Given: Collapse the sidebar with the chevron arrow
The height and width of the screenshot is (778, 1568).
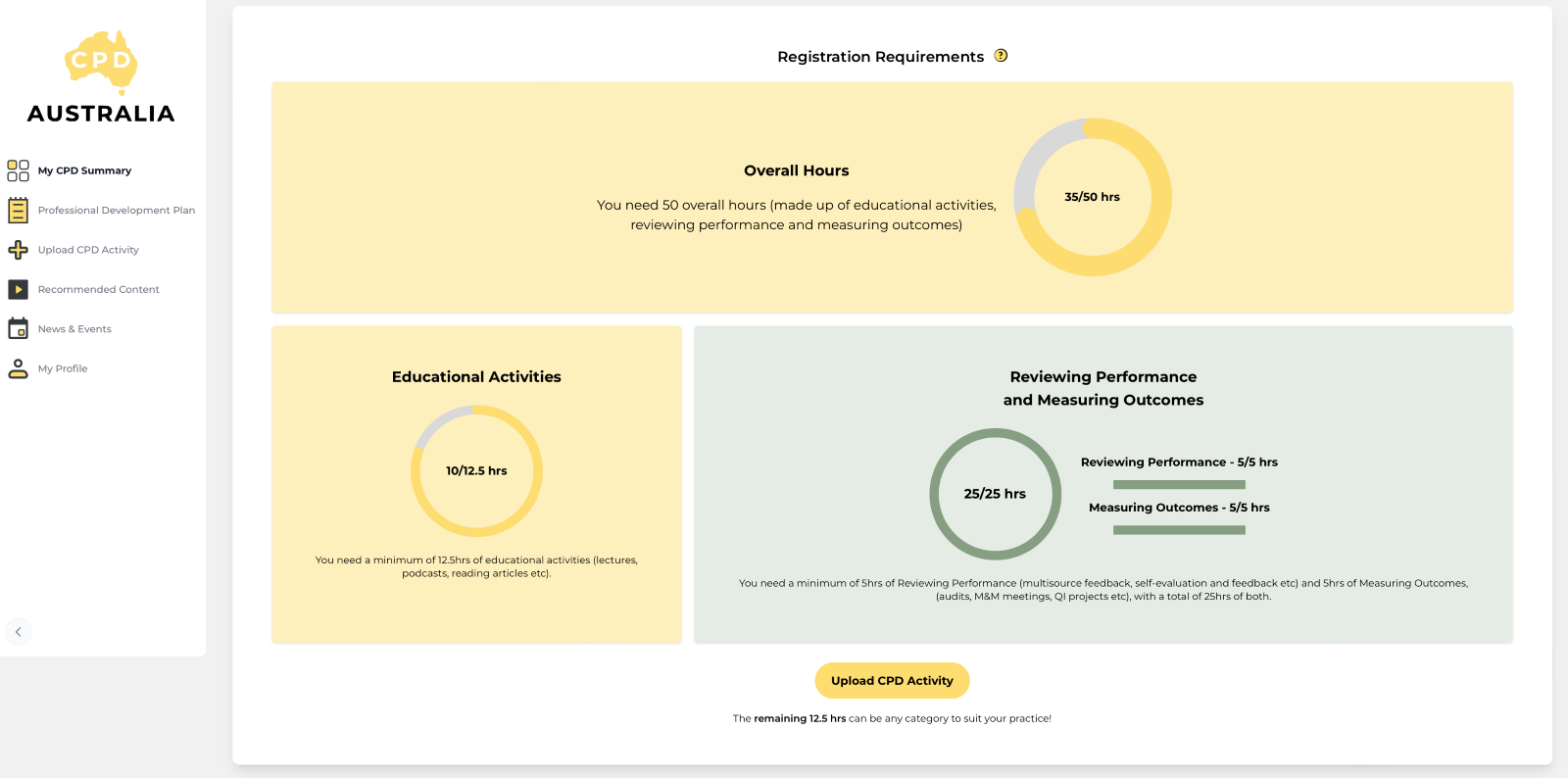Looking at the screenshot, I should coord(18,632).
